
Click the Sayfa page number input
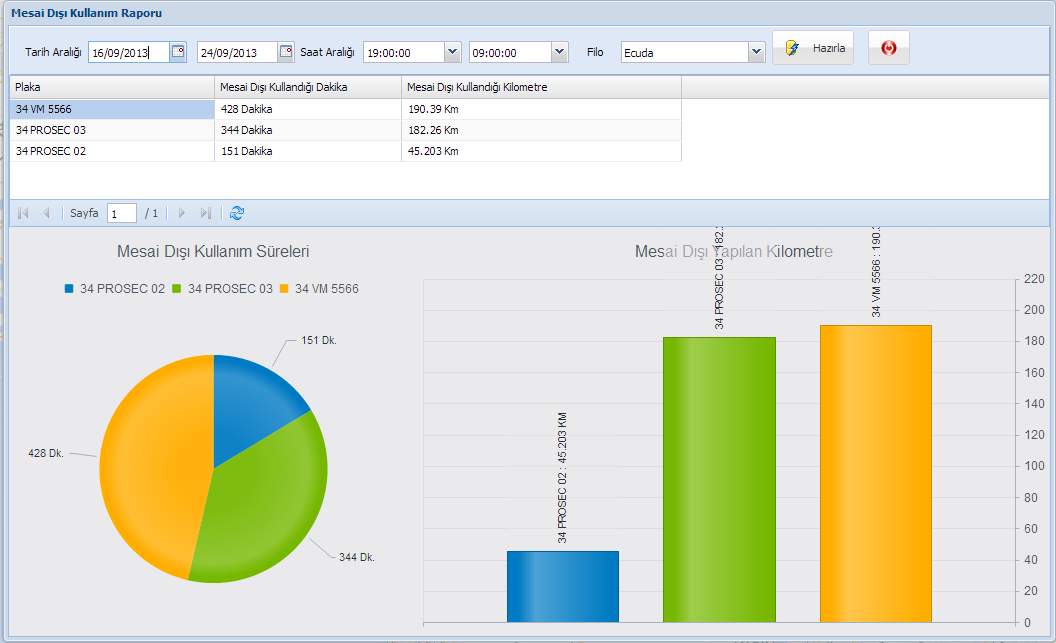122,213
